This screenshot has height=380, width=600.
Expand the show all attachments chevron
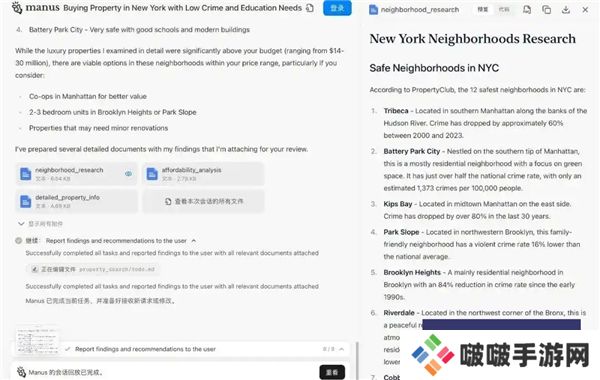21,223
